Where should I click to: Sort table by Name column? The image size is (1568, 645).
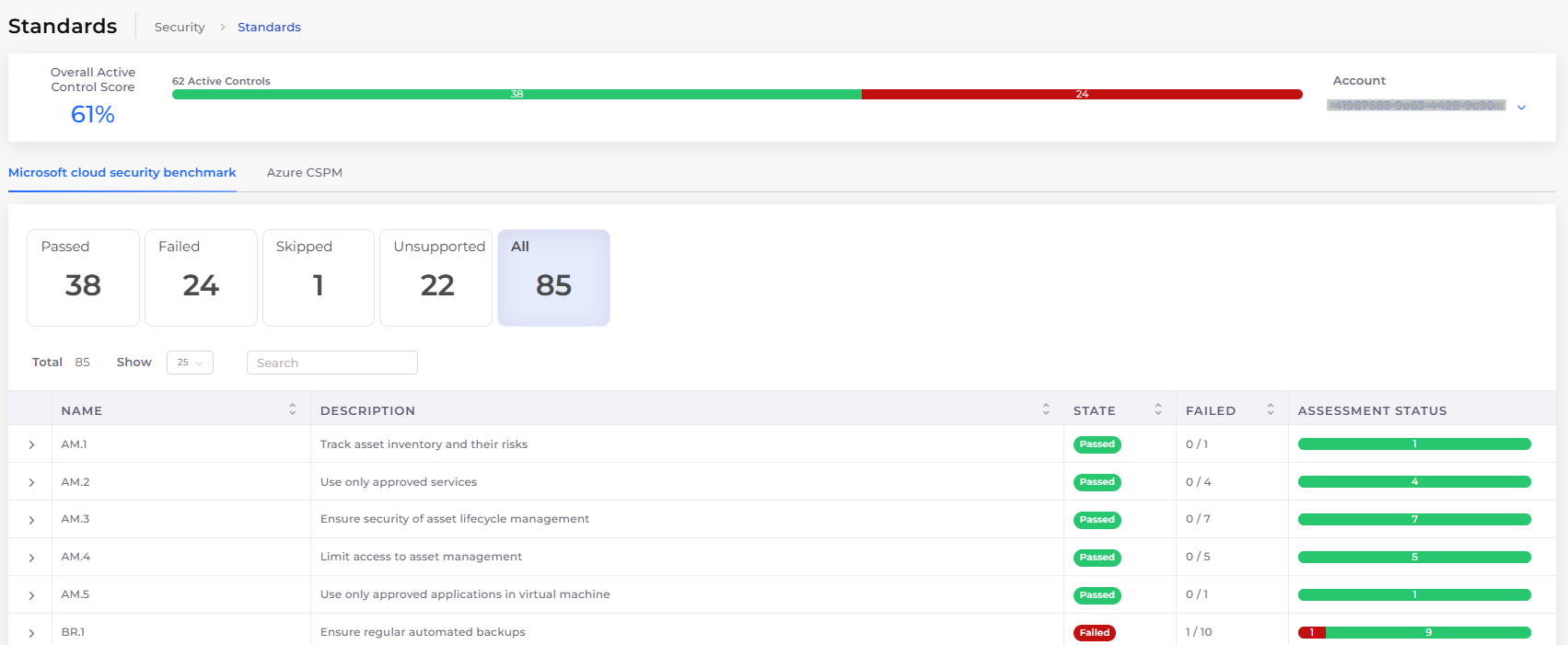(x=292, y=409)
